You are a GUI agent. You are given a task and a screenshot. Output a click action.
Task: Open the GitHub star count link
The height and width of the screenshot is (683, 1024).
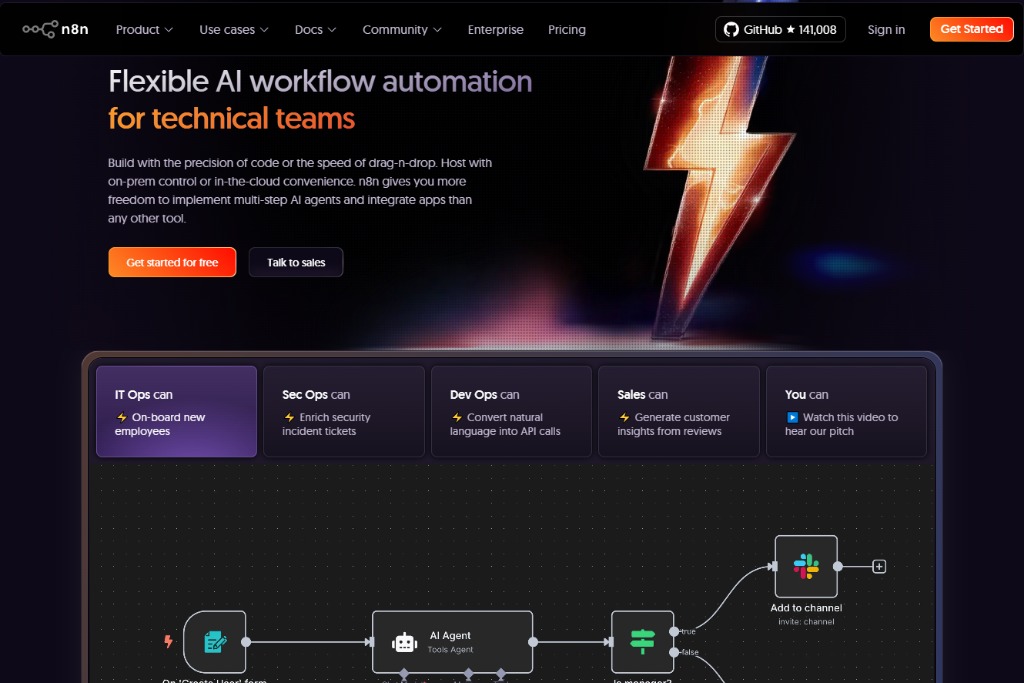click(x=780, y=30)
